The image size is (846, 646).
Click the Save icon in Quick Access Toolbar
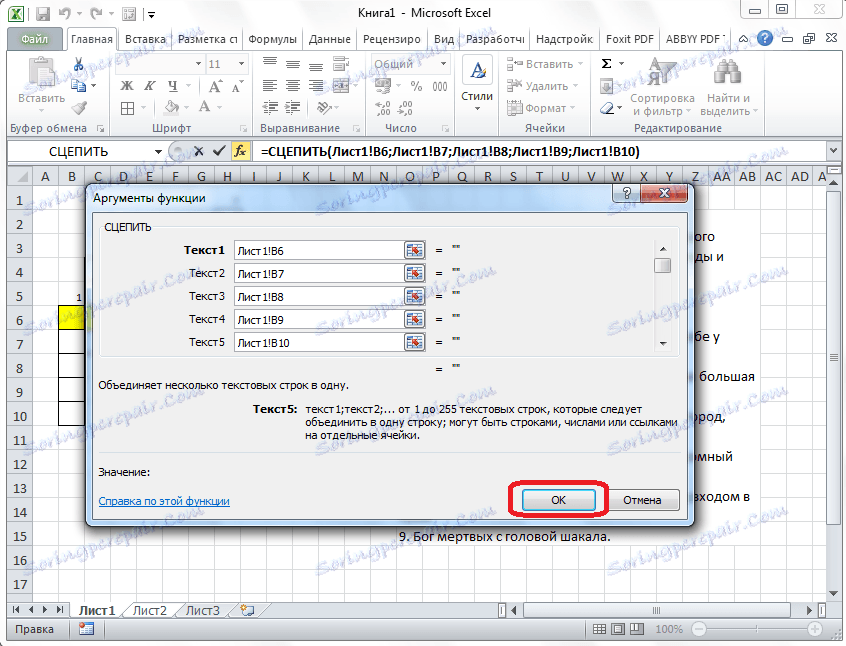[43, 13]
